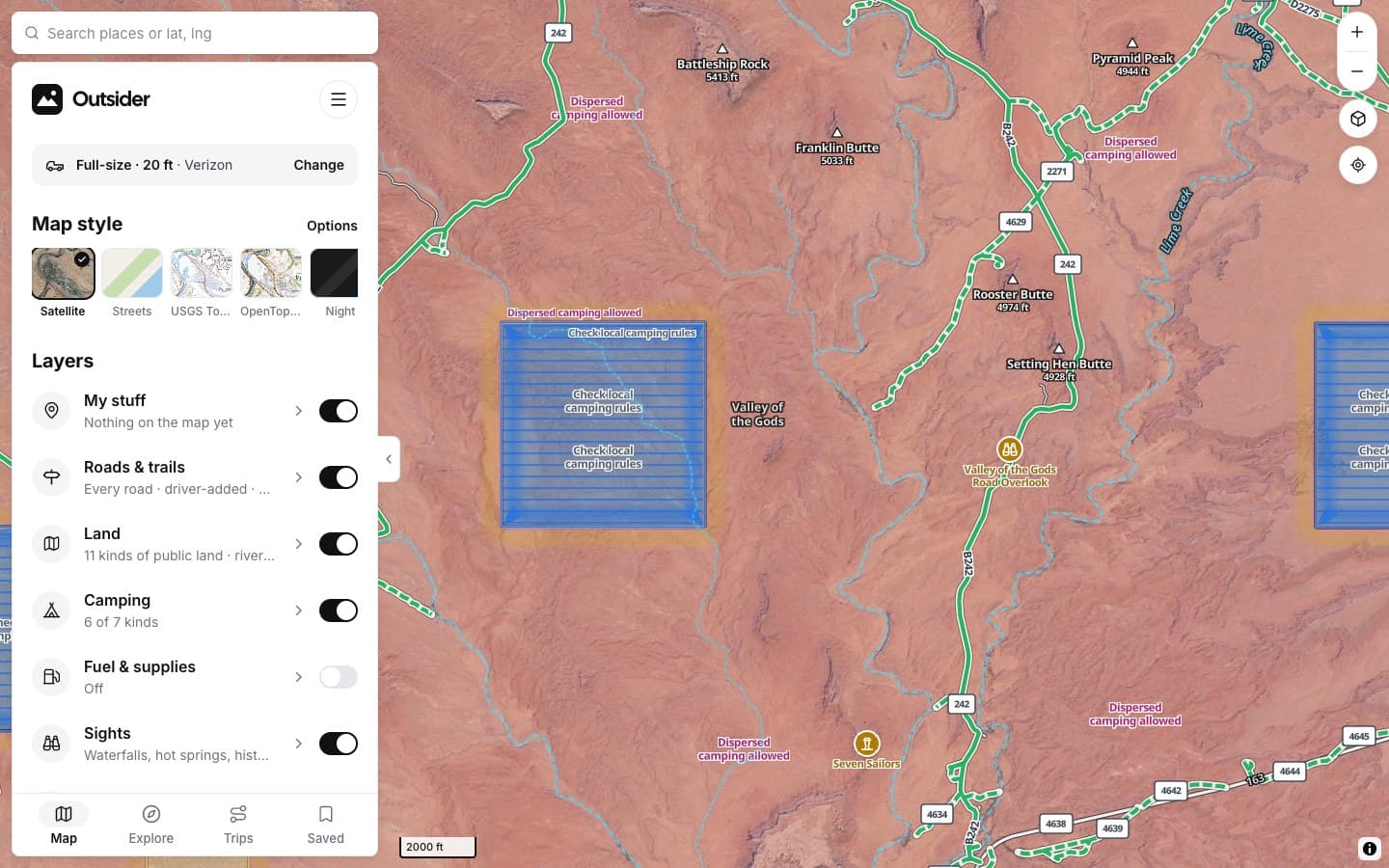This screenshot has width=1389, height=868.
Task: Select the Satellite map style
Action: 63,283
